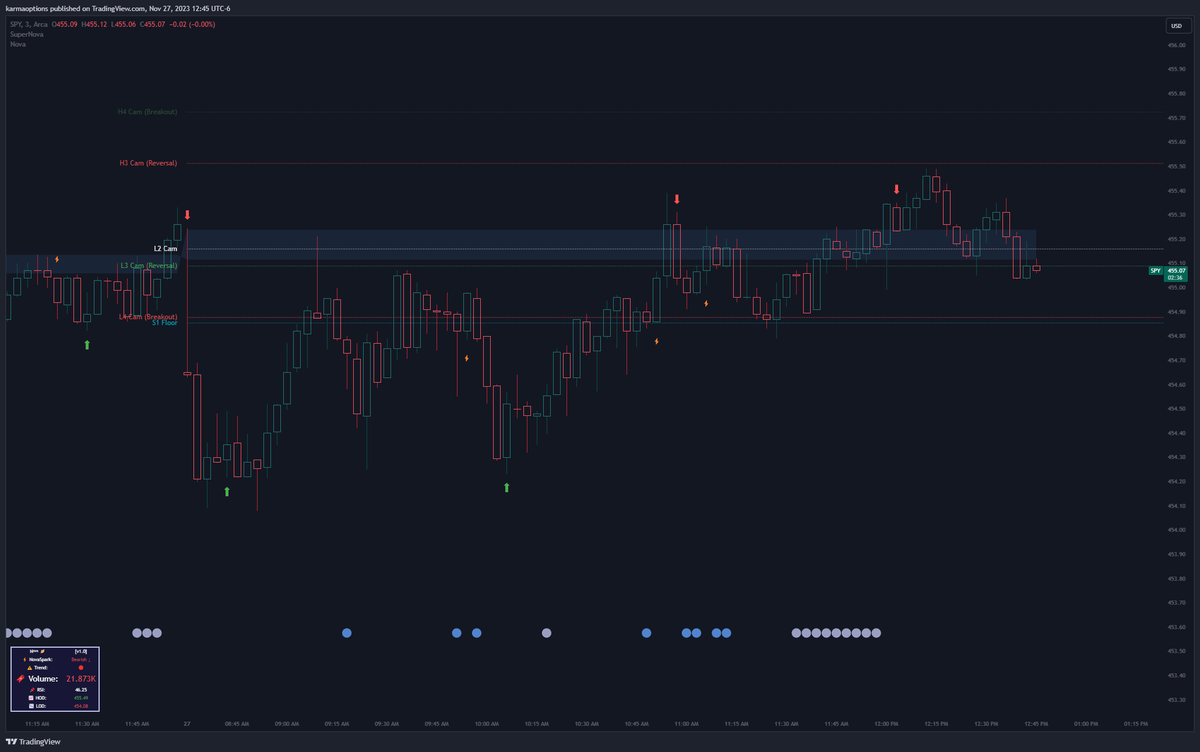Click the pin icon beside RSI
Image resolution: width=1200 pixels, height=752 pixels.
(32, 690)
